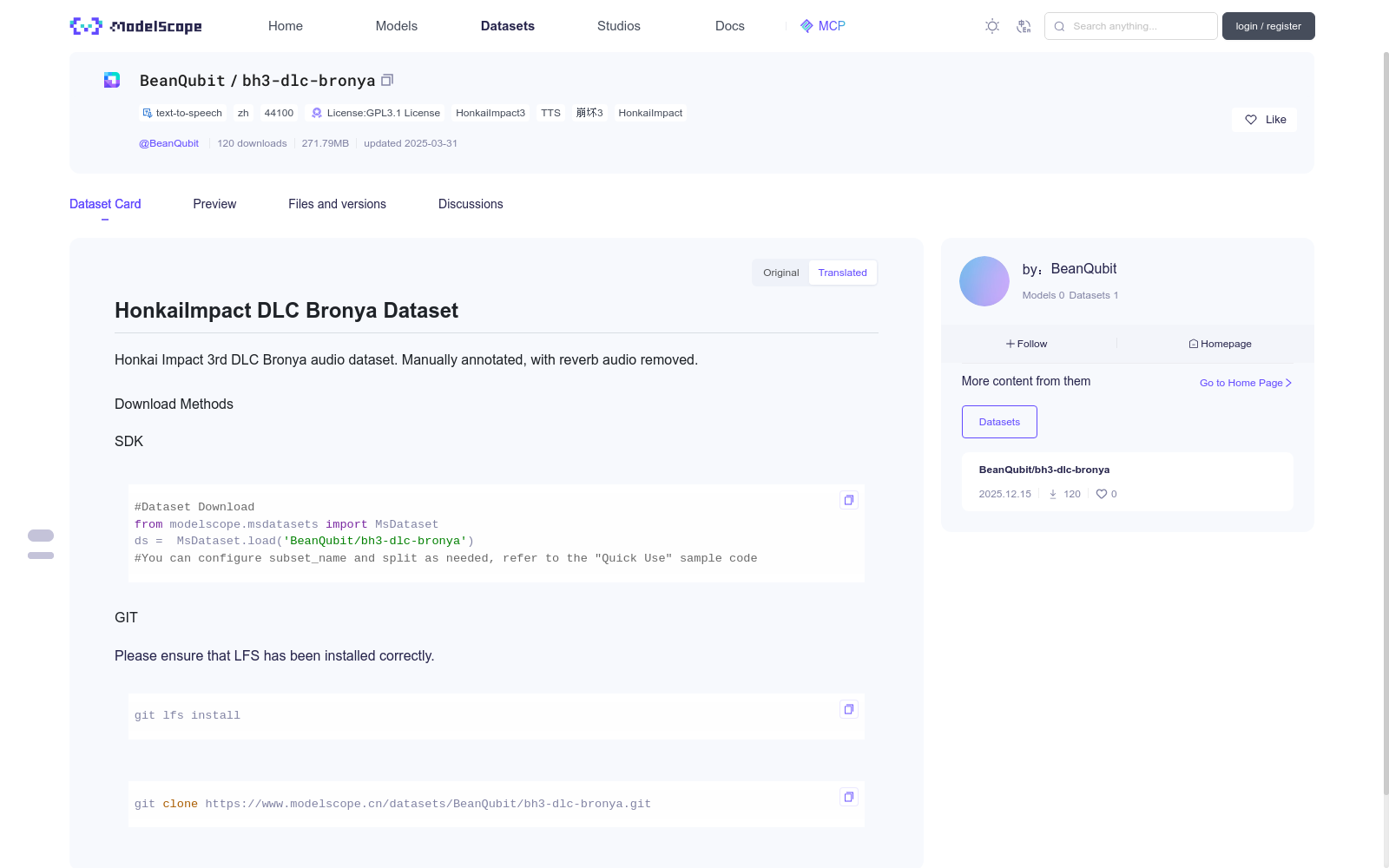1389x868 pixels.
Task: Click the 2025.12.15 date on card
Action: click(x=1004, y=494)
